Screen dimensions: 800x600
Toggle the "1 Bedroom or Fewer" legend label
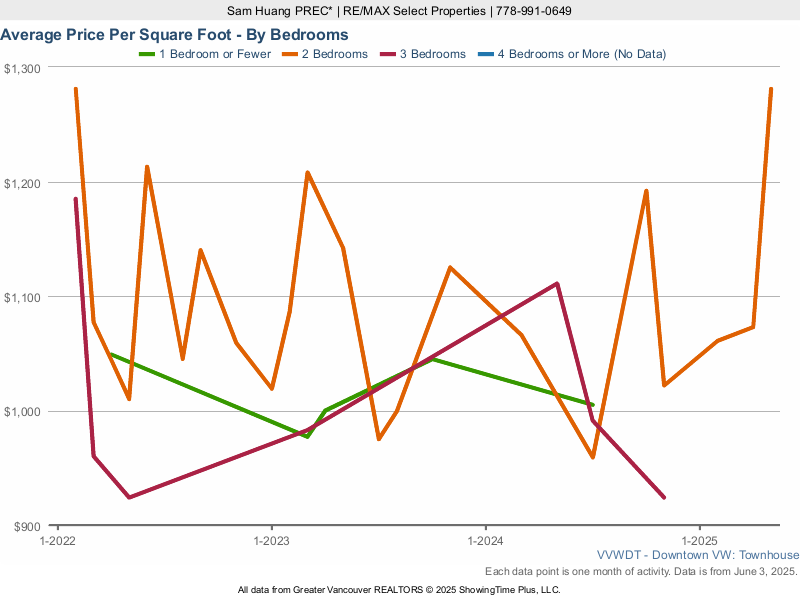coord(215,54)
